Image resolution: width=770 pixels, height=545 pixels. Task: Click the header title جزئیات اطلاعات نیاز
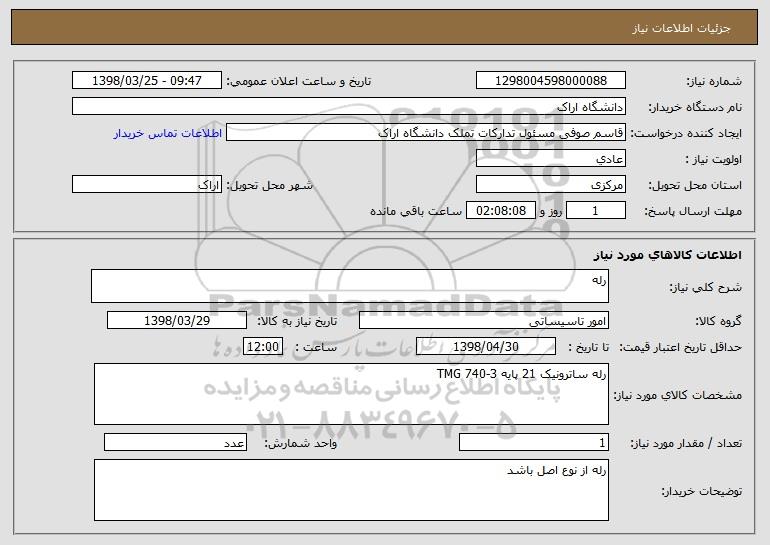(x=681, y=28)
